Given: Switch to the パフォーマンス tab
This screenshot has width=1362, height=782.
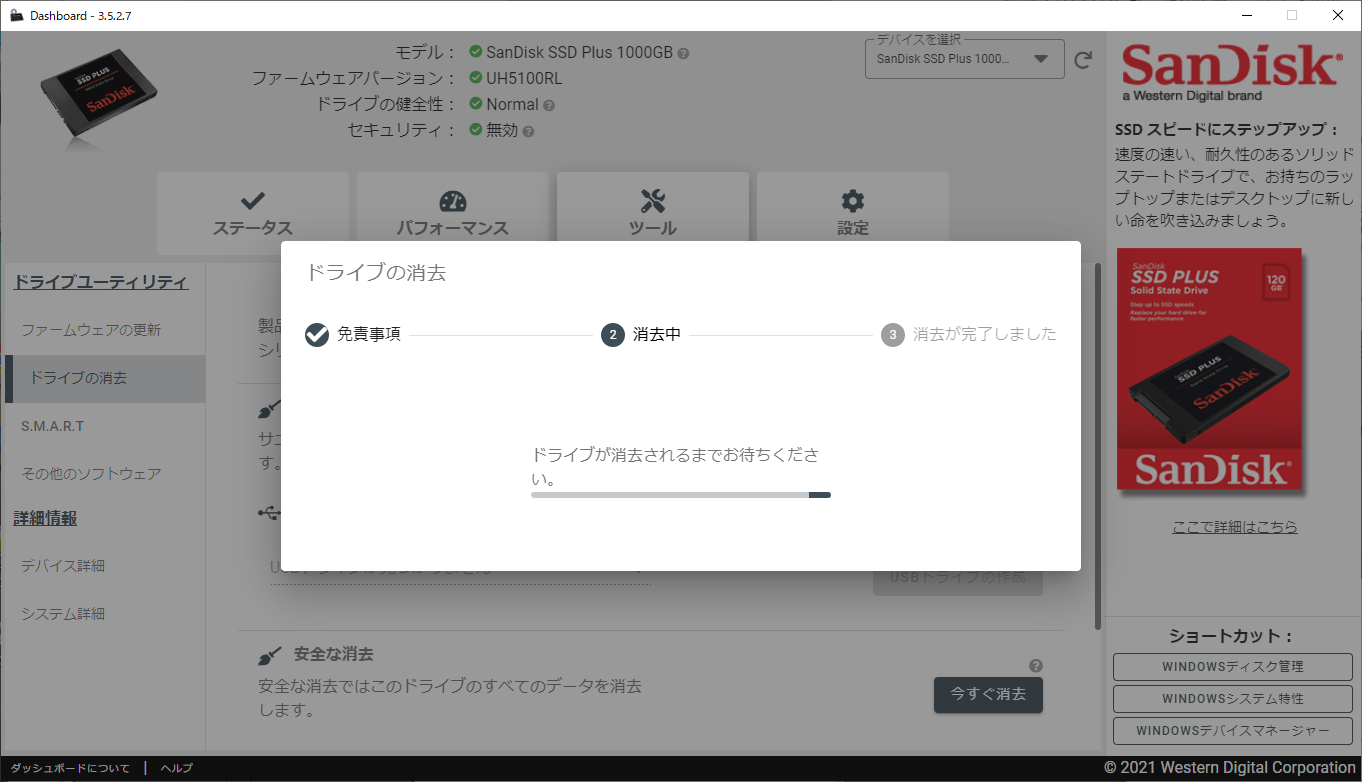Looking at the screenshot, I should pyautogui.click(x=453, y=213).
